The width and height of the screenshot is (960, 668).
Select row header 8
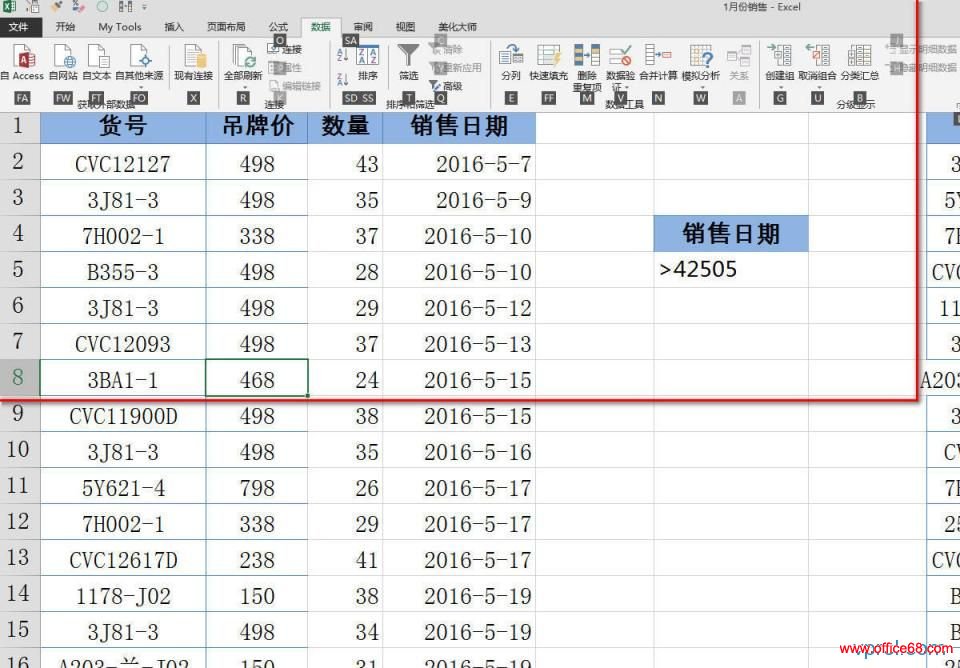17,377
